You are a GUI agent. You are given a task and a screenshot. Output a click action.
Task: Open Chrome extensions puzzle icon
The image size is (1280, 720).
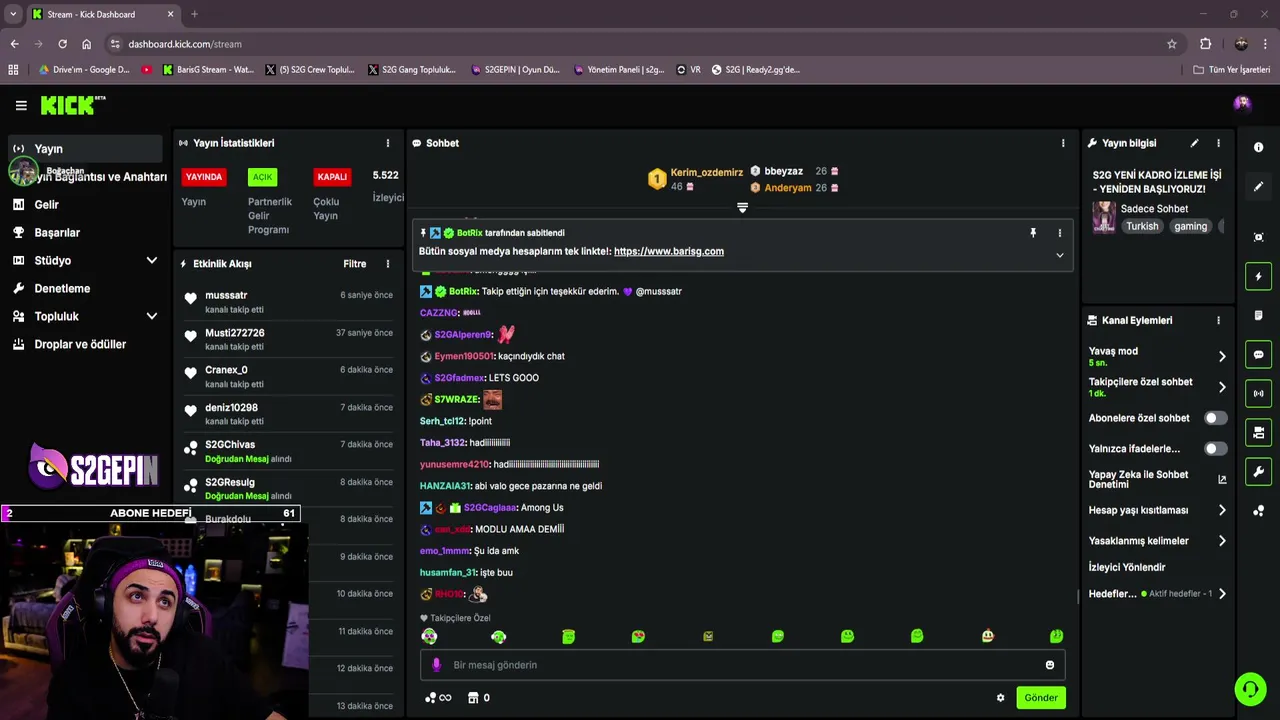pos(1205,44)
